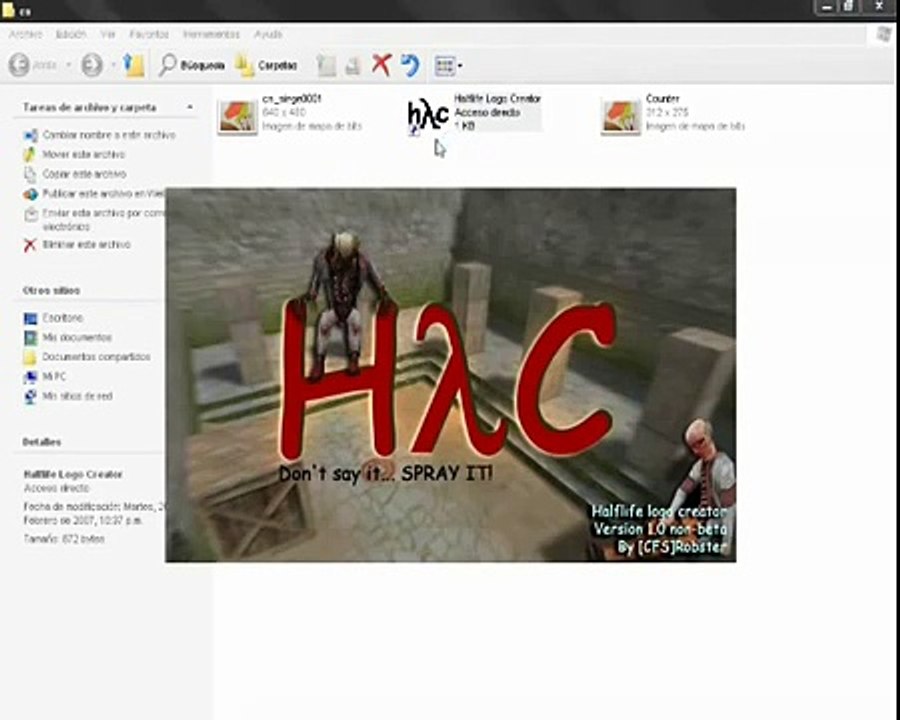Click Enviar este archivo por correo electrónico
This screenshot has width=900, height=720.
(x=103, y=219)
